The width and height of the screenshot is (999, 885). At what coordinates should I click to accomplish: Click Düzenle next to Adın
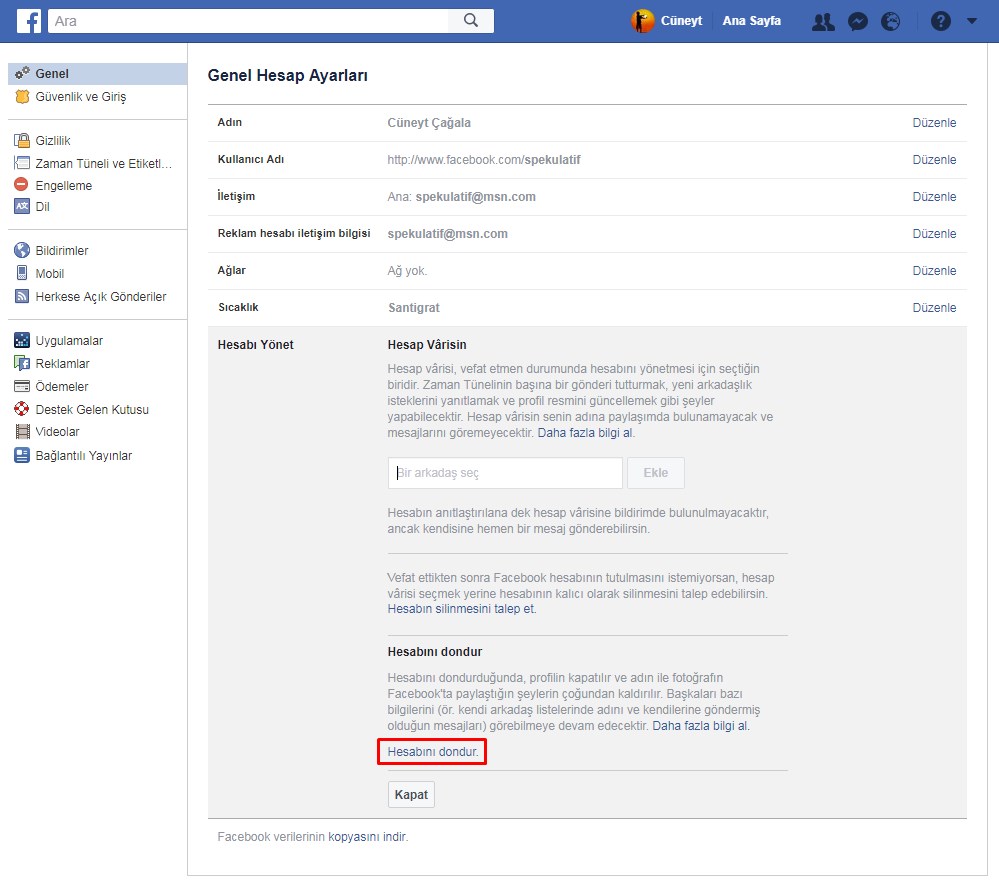coord(934,123)
